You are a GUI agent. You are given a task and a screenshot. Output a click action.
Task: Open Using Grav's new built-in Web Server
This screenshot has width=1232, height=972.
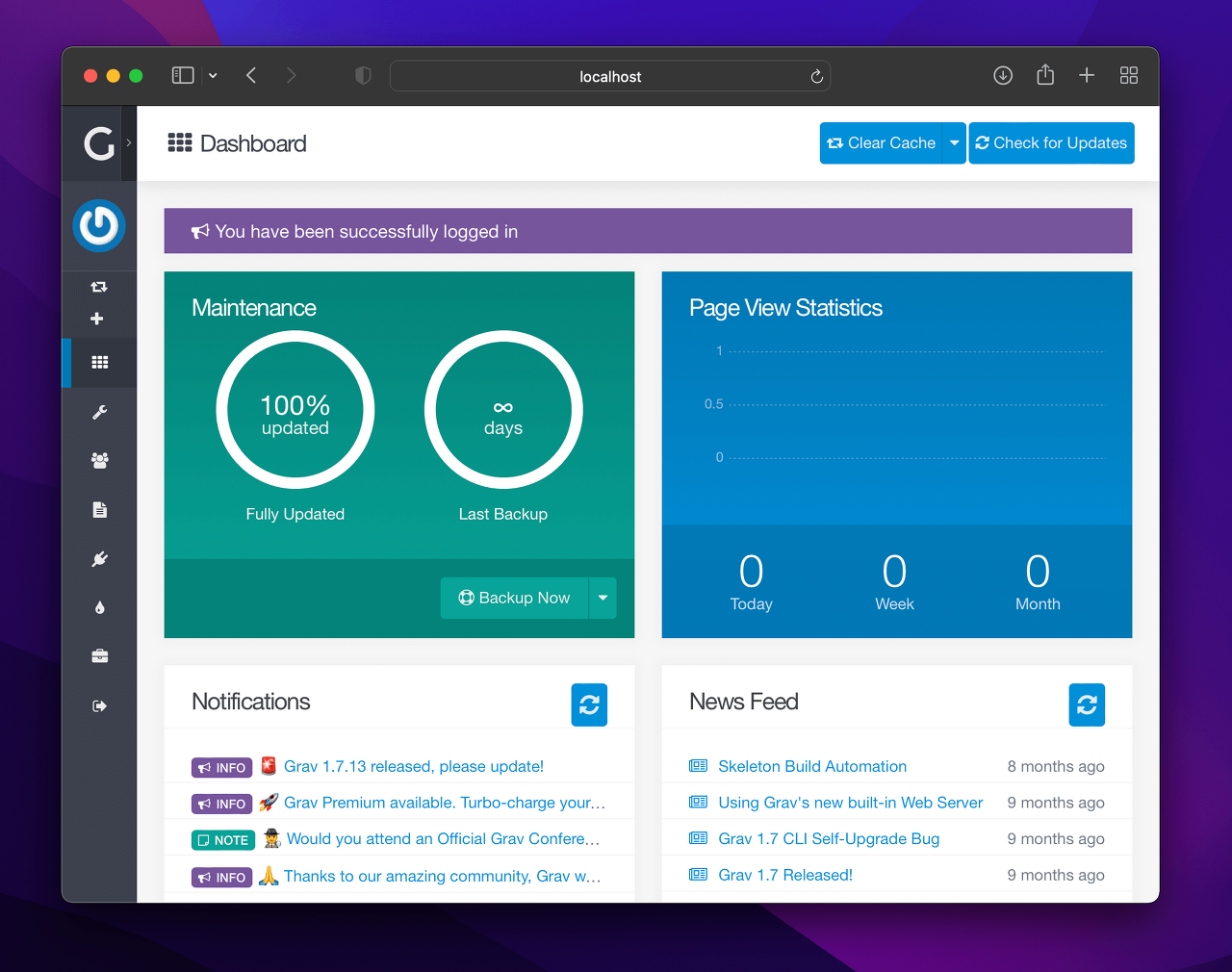click(851, 803)
